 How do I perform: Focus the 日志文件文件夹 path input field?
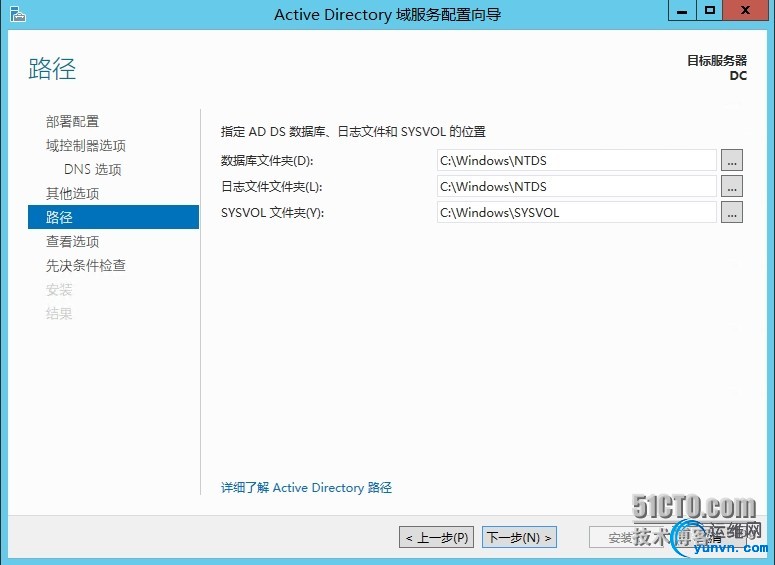[x=576, y=186]
